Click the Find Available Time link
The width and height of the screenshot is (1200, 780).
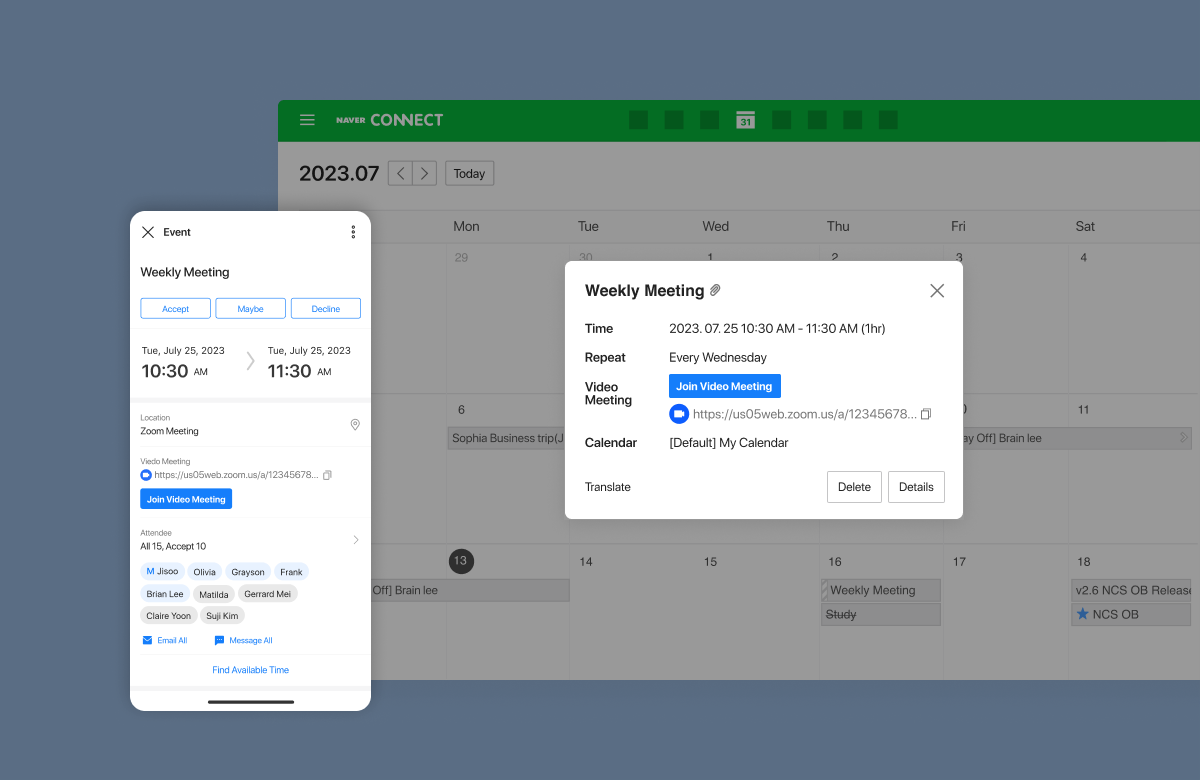pyautogui.click(x=250, y=669)
